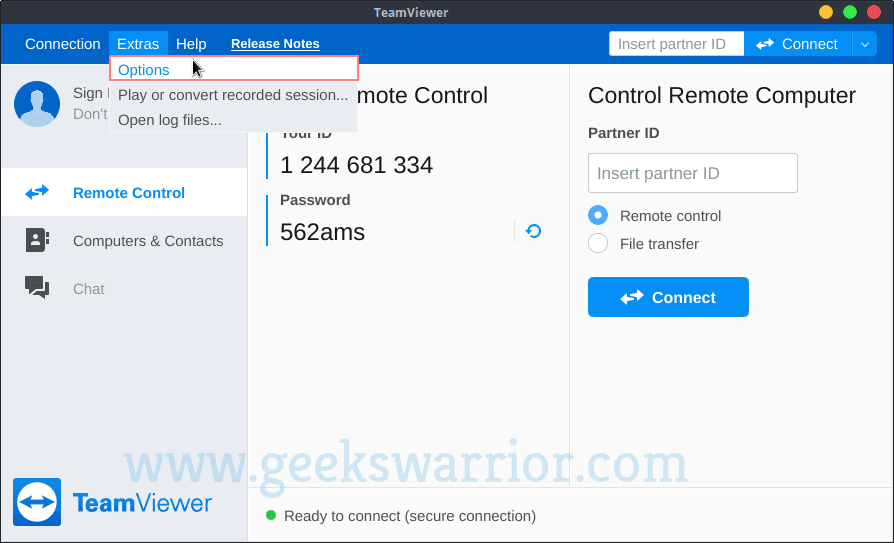Click the Remote Control arrows icon in sidebar
The image size is (894, 543).
(x=37, y=193)
